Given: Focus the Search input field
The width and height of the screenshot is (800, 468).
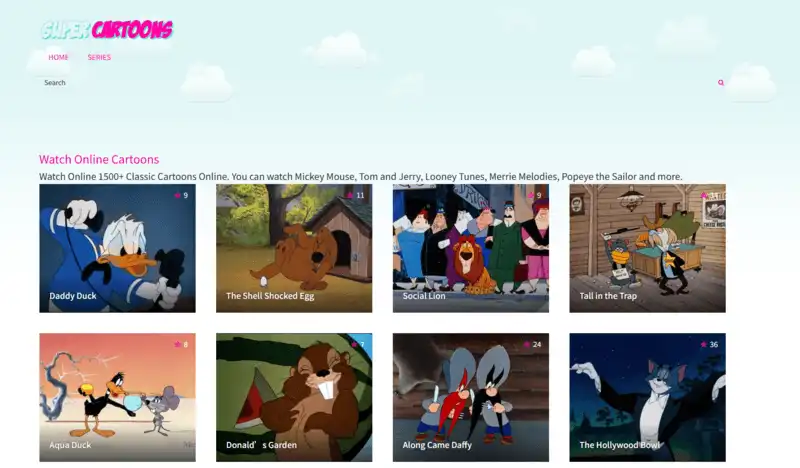Looking at the screenshot, I should (378, 83).
